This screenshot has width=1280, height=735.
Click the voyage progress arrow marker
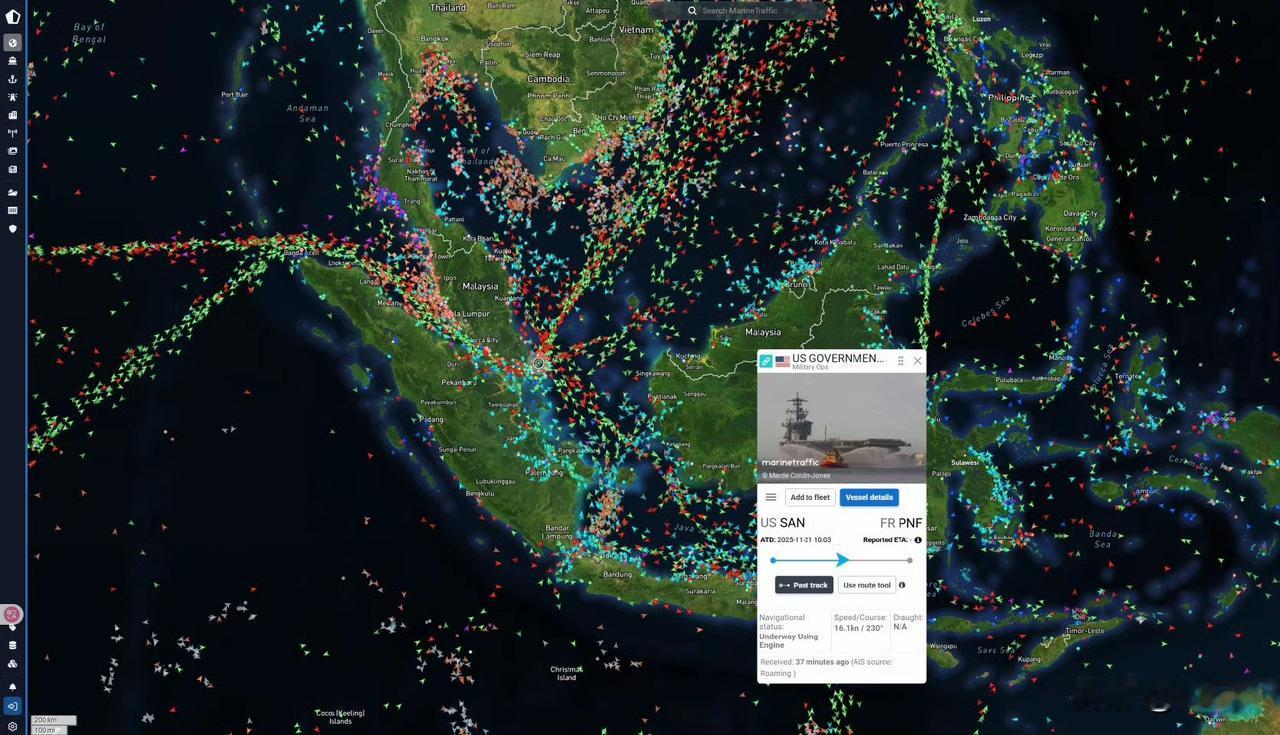coord(842,560)
